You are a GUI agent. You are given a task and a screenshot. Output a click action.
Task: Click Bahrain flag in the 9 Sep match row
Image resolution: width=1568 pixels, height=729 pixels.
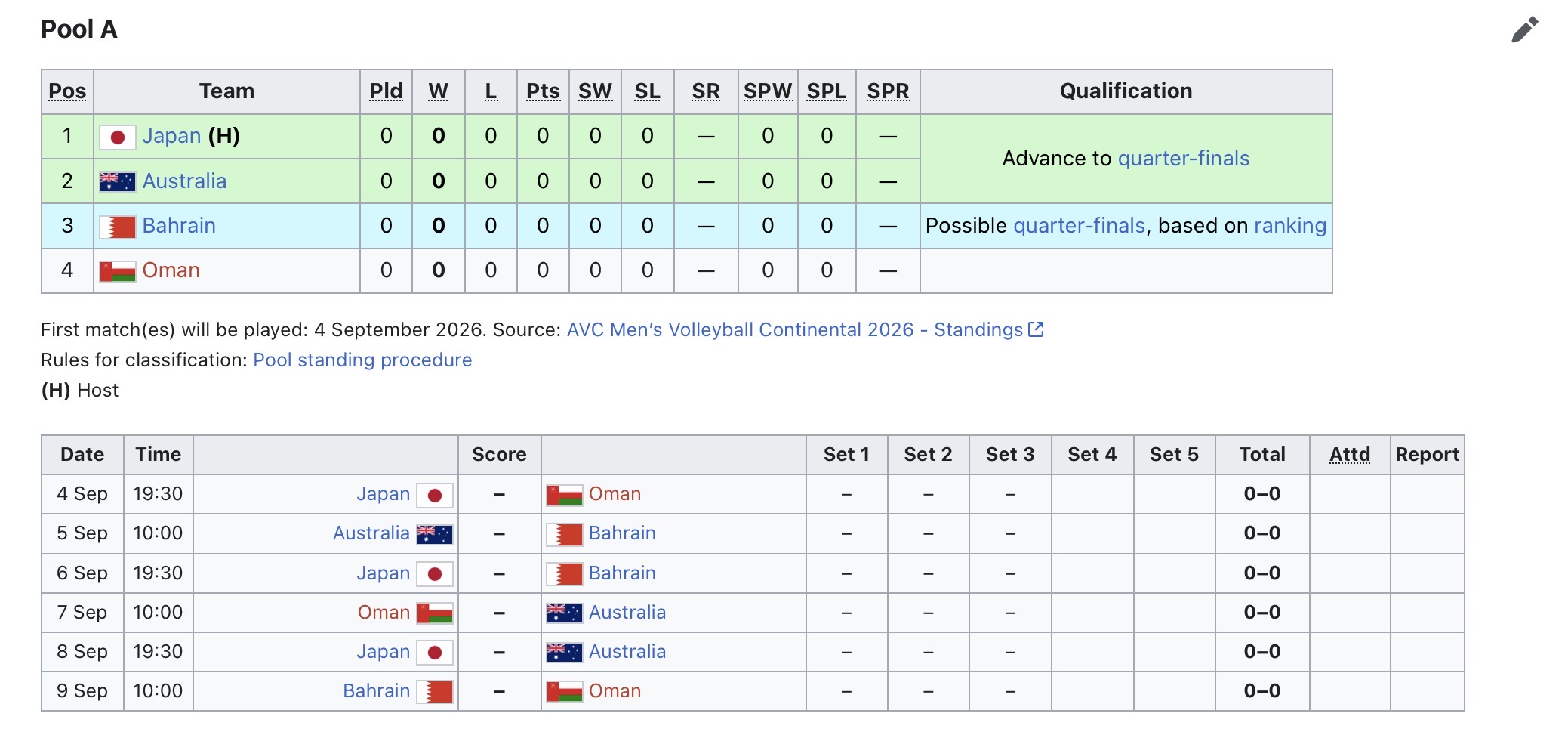tap(435, 692)
